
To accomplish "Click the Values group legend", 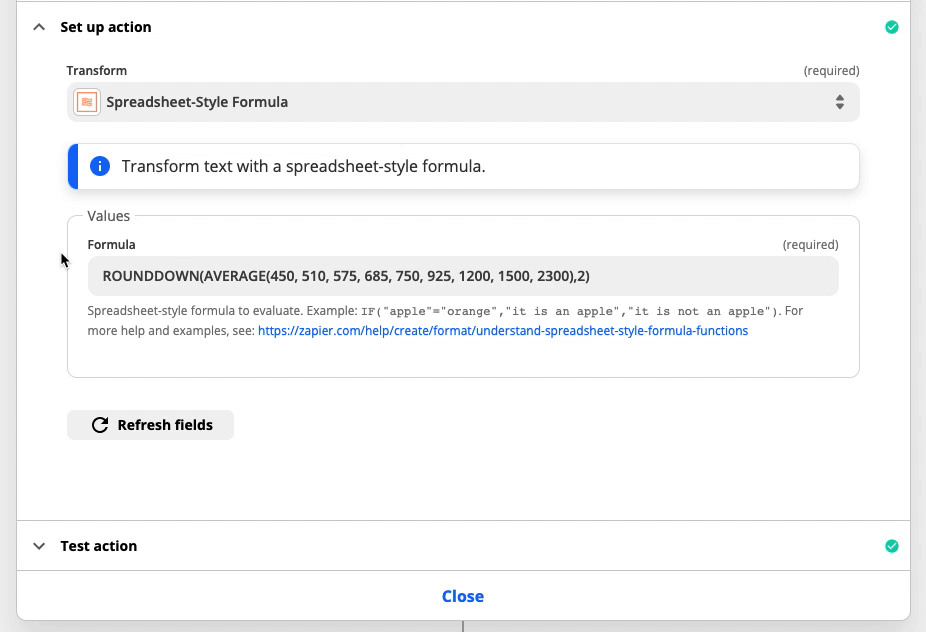I will (109, 216).
